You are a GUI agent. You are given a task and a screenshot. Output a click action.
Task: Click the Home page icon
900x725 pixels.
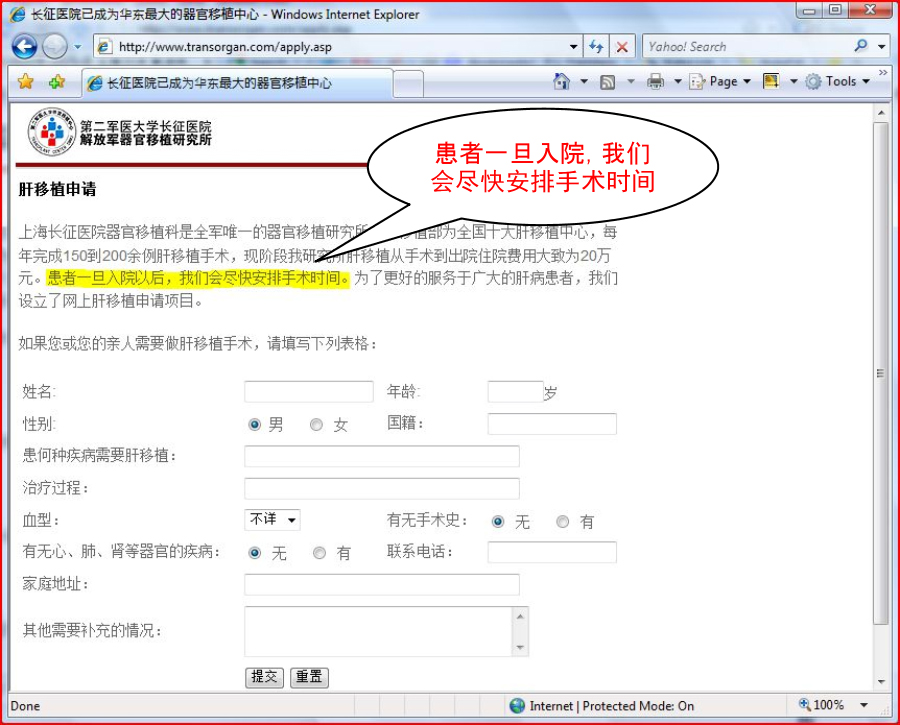pyautogui.click(x=563, y=82)
